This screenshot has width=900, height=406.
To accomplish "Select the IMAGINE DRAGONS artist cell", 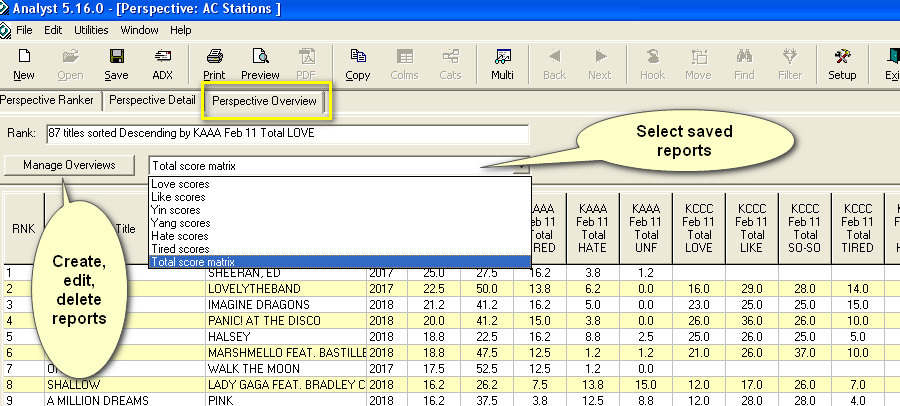I will point(286,304).
